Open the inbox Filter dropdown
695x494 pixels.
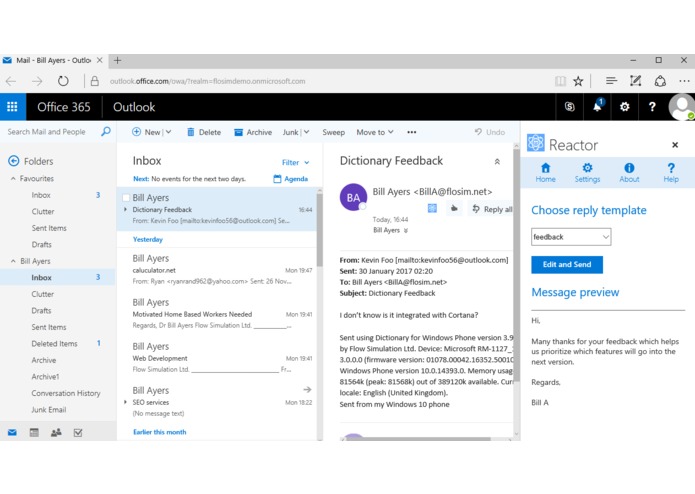(295, 162)
